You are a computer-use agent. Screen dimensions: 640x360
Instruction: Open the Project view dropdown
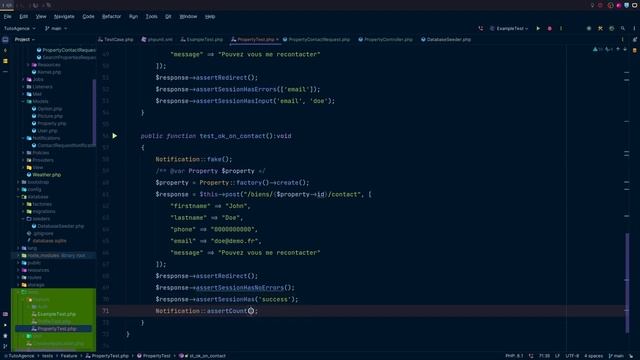[x=24, y=40]
